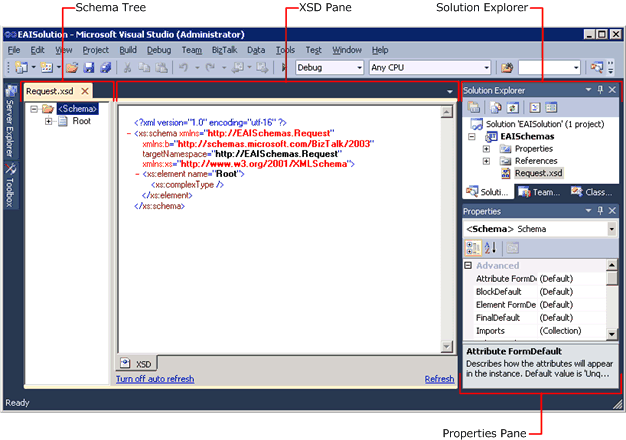This screenshot has width=626, height=440.
Task: Click the toolbar icon beside the overflow arrow
Action: [597, 67]
